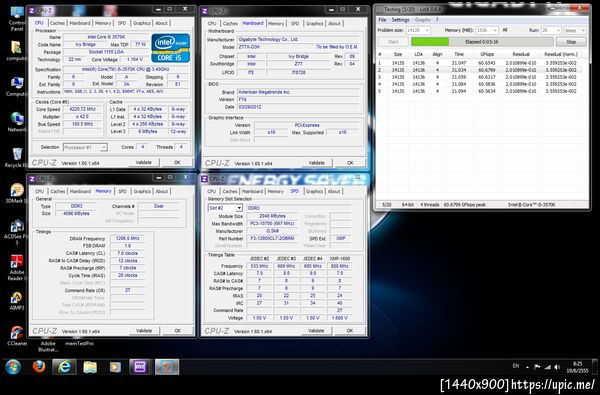Image resolution: width=600 pixels, height=395 pixels.
Task: Click the '60.6799 GFlops peak' status text
Action: [x=465, y=205]
